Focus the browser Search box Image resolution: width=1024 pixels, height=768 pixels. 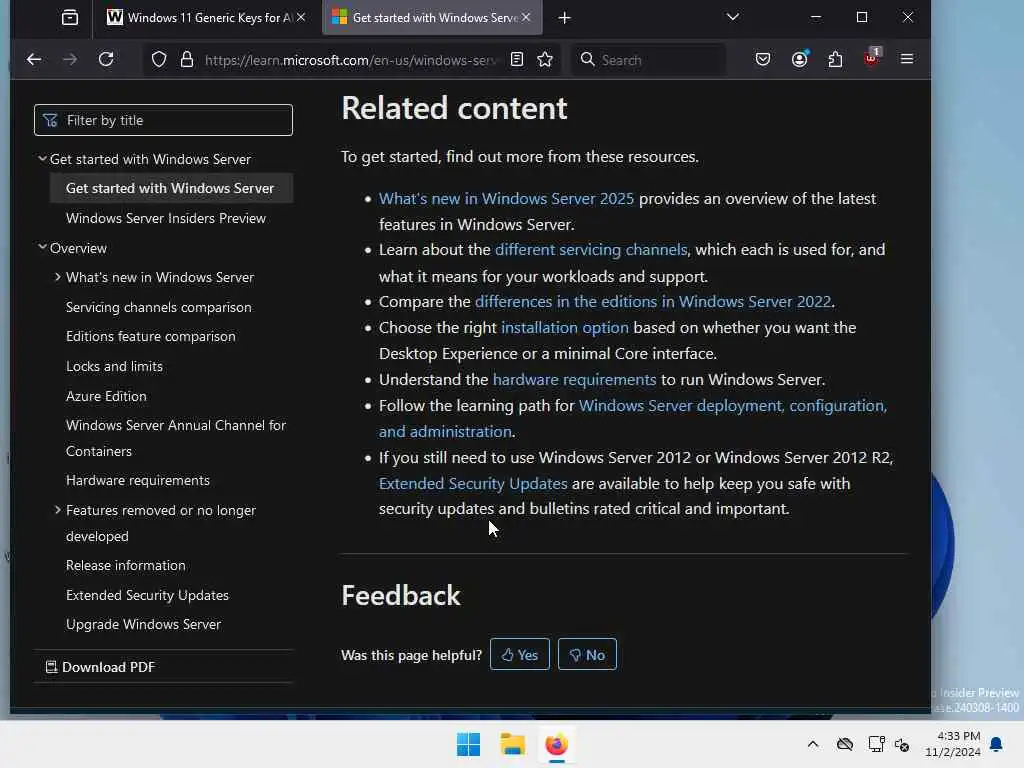649,60
